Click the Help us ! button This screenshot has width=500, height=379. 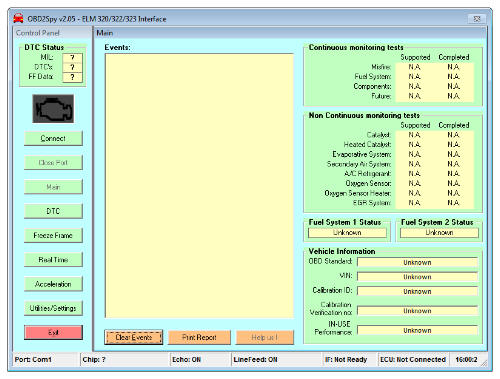point(265,337)
